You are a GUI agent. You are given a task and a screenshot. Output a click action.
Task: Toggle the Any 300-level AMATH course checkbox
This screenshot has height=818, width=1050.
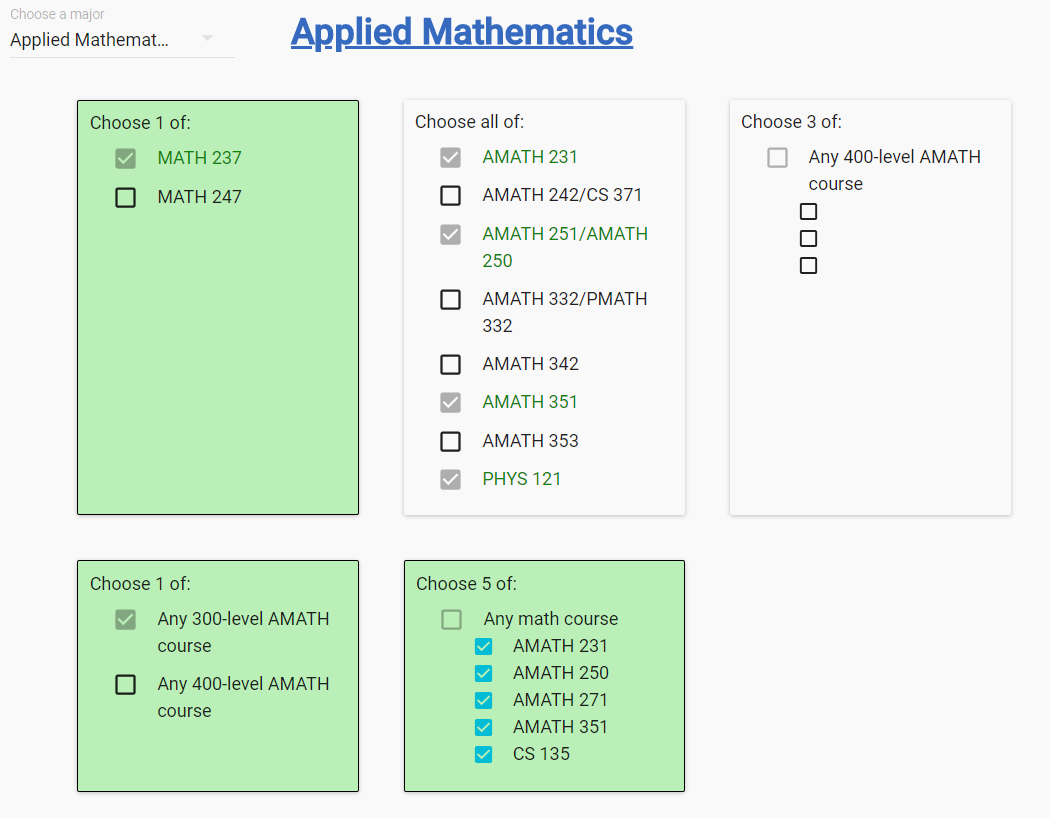[x=125, y=620]
